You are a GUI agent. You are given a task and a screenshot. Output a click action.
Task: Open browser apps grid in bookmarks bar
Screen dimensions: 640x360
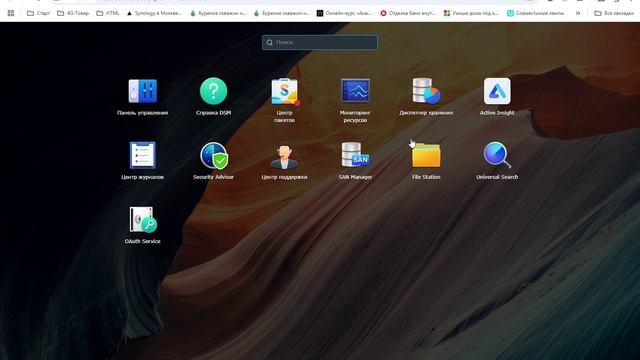[x=11, y=13]
